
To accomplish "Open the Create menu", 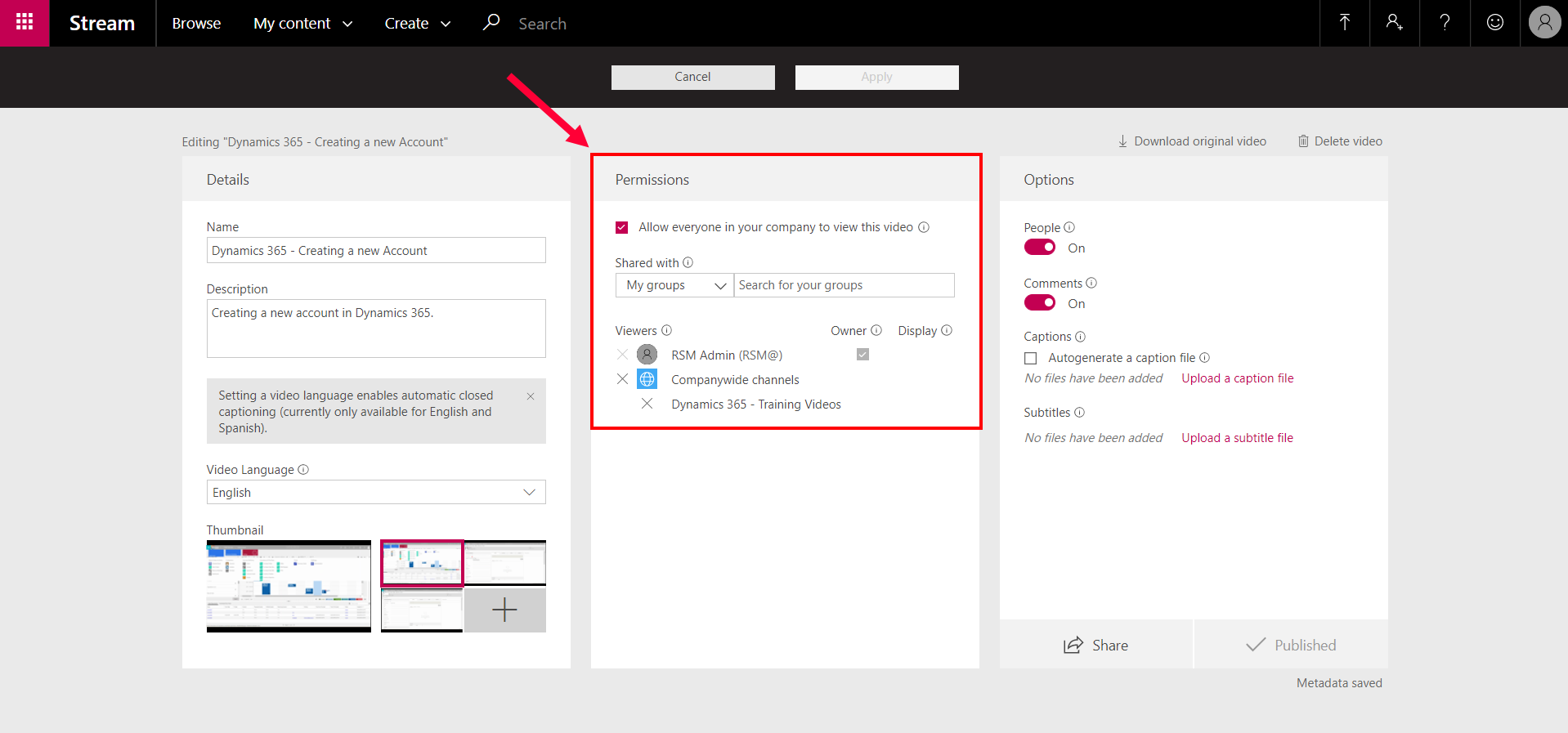I will tap(417, 24).
